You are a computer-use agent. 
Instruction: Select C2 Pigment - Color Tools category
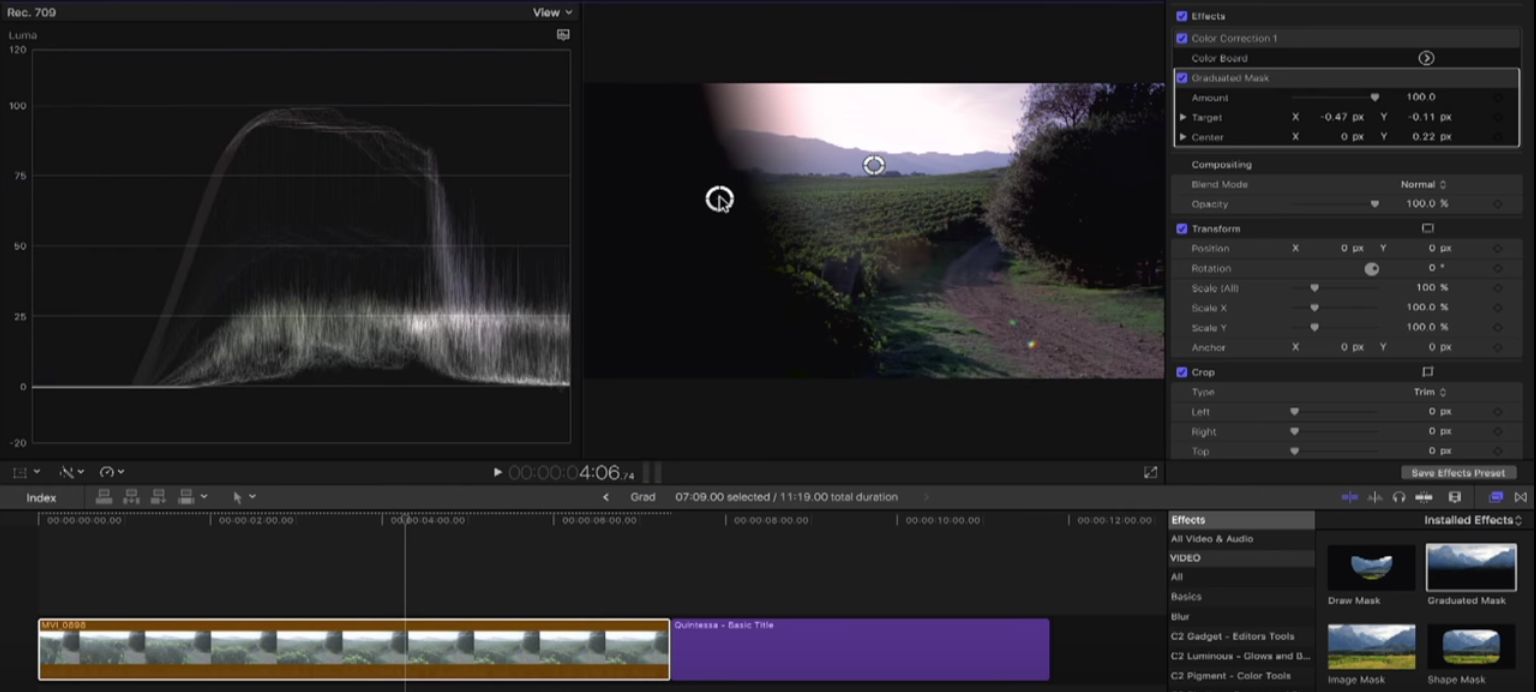[x=1230, y=676]
